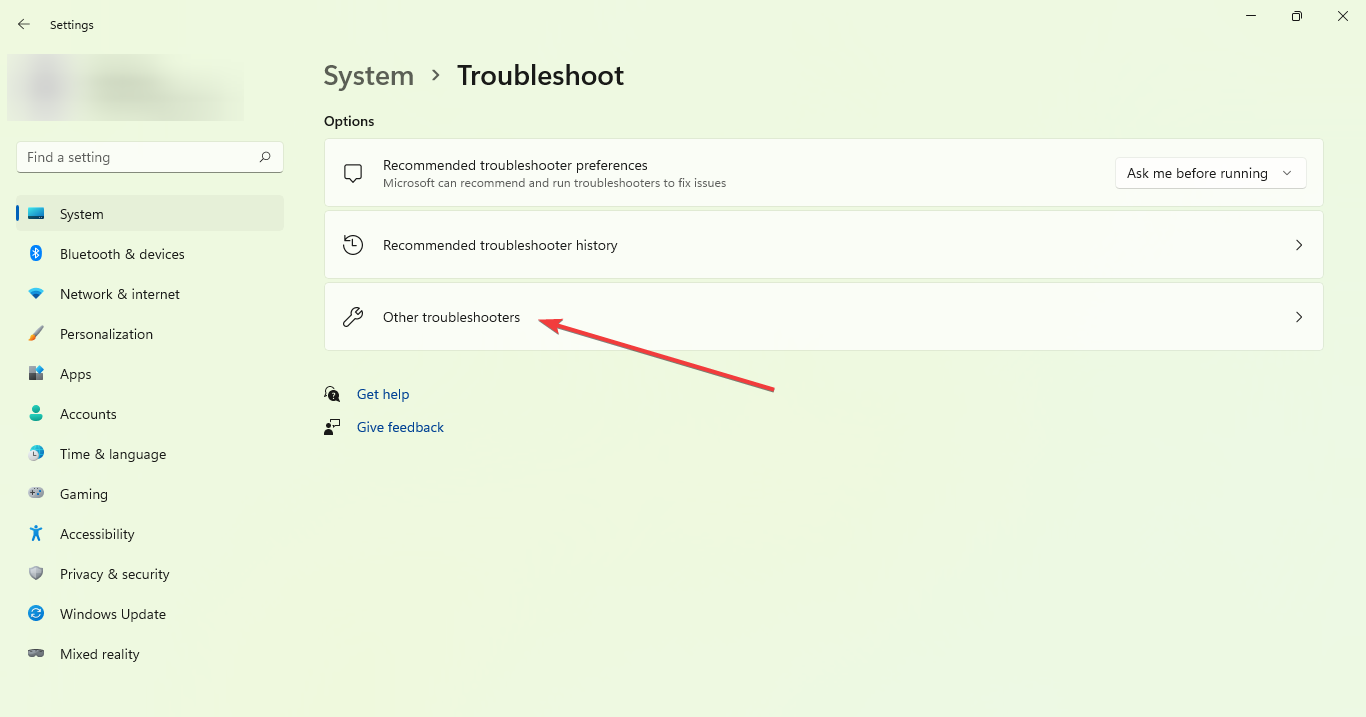
Task: Go to Accessibility settings page
Action: (x=97, y=534)
